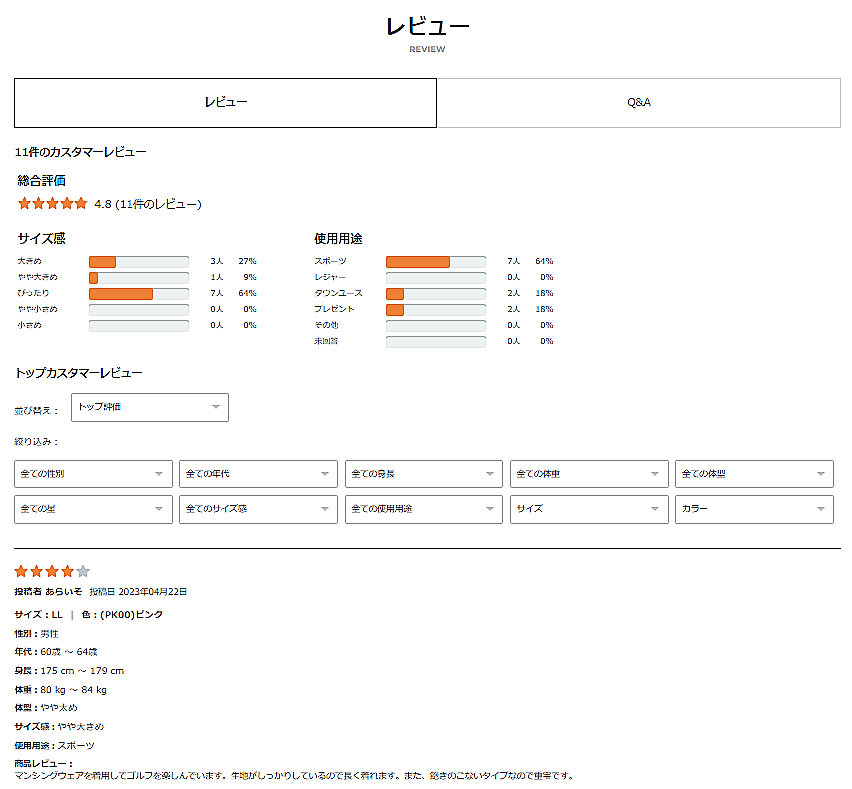Click the プレゼント usage bar
This screenshot has height=789, width=852.
435,310
